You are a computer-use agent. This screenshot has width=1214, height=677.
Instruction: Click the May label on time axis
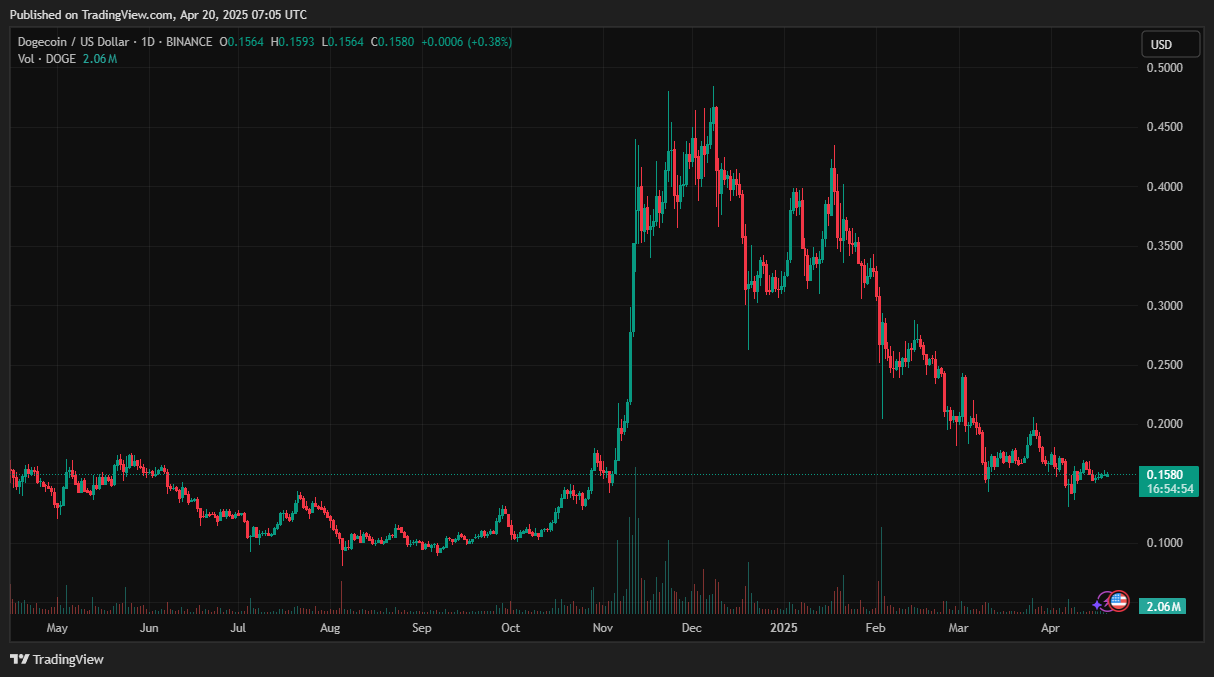coord(57,629)
